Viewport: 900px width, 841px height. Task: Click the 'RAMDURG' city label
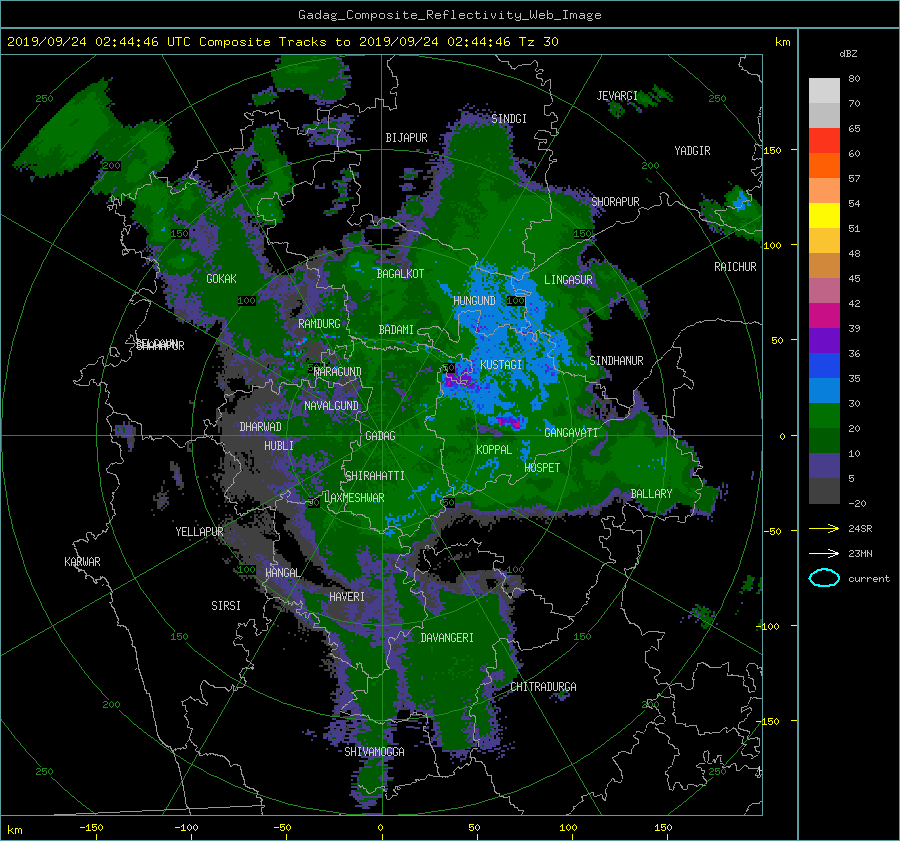[319, 324]
